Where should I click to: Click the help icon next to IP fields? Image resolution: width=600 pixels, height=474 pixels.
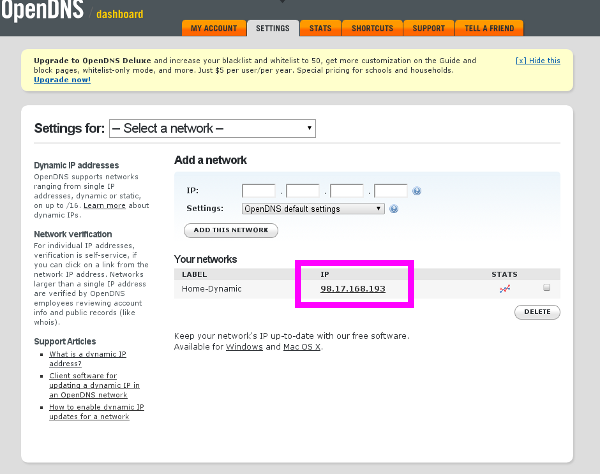(417, 191)
